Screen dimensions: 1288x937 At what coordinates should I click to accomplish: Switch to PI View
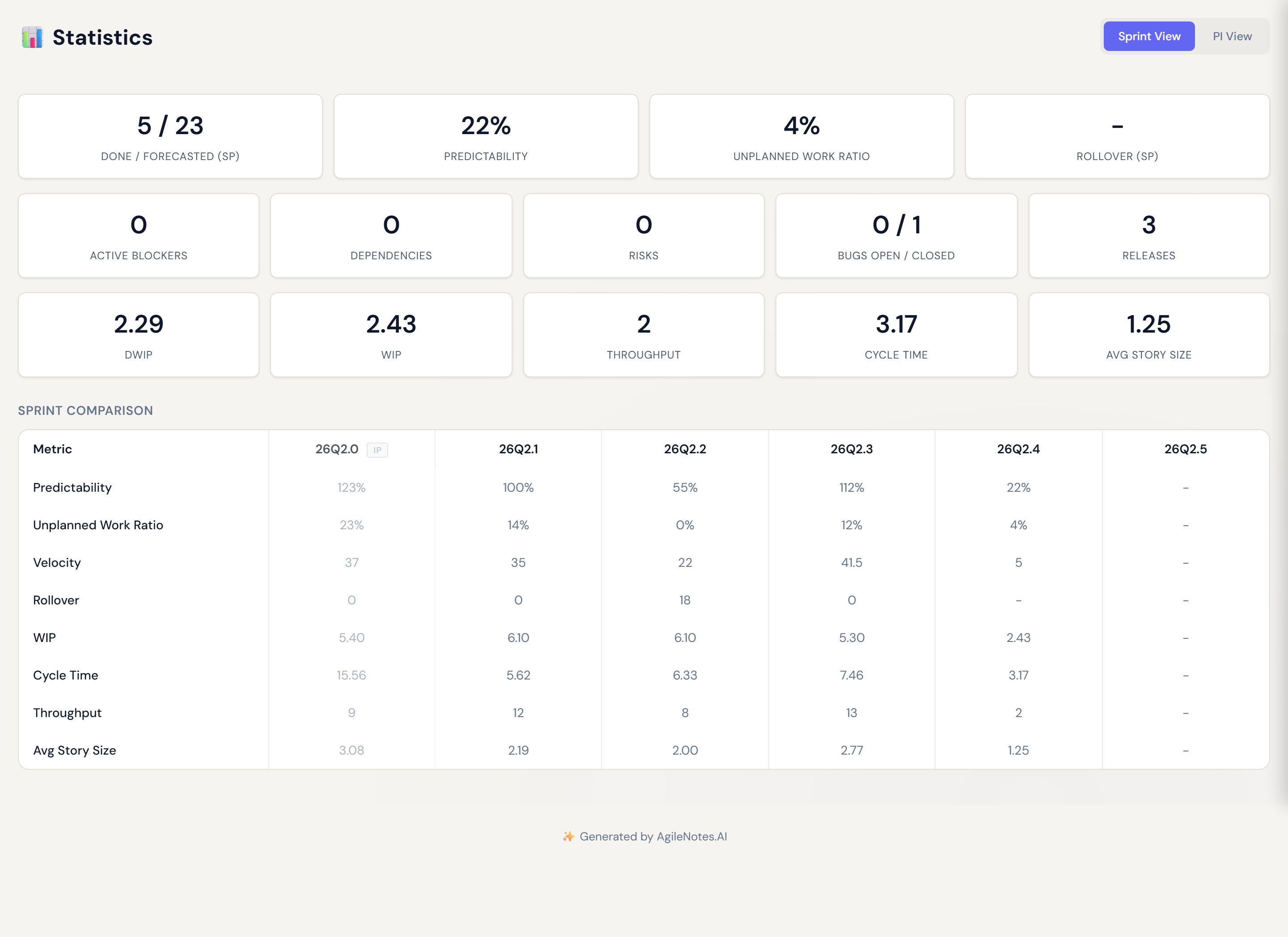(1232, 36)
